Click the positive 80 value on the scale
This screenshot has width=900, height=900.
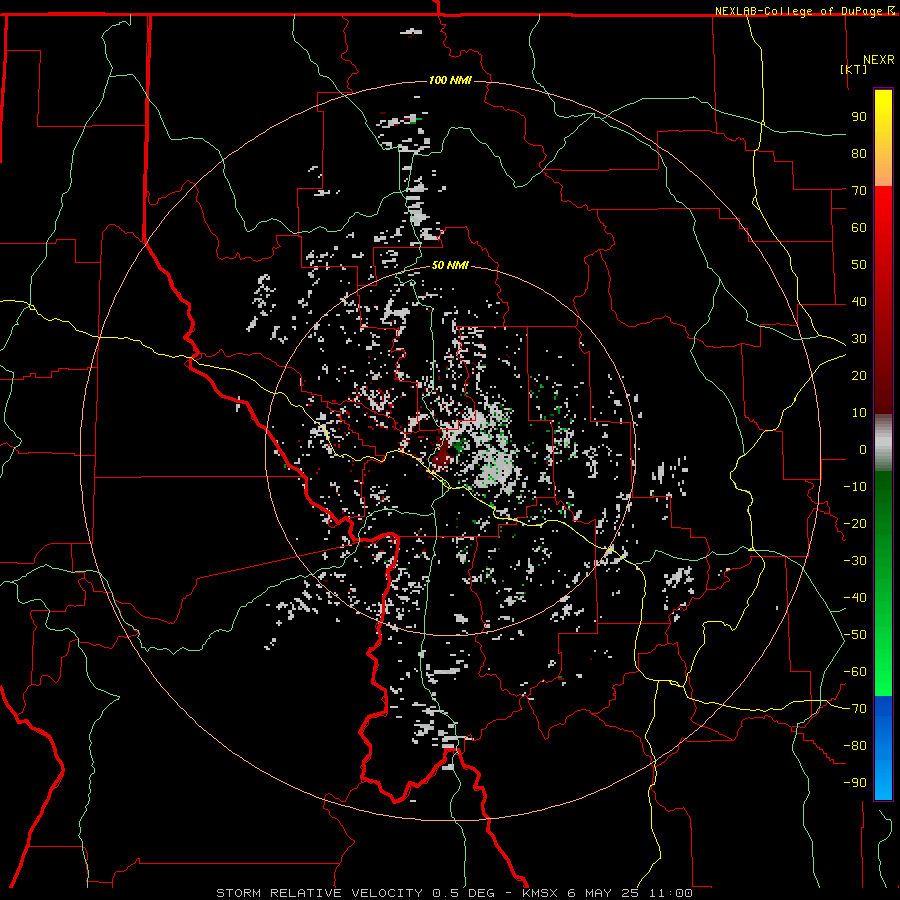859,153
